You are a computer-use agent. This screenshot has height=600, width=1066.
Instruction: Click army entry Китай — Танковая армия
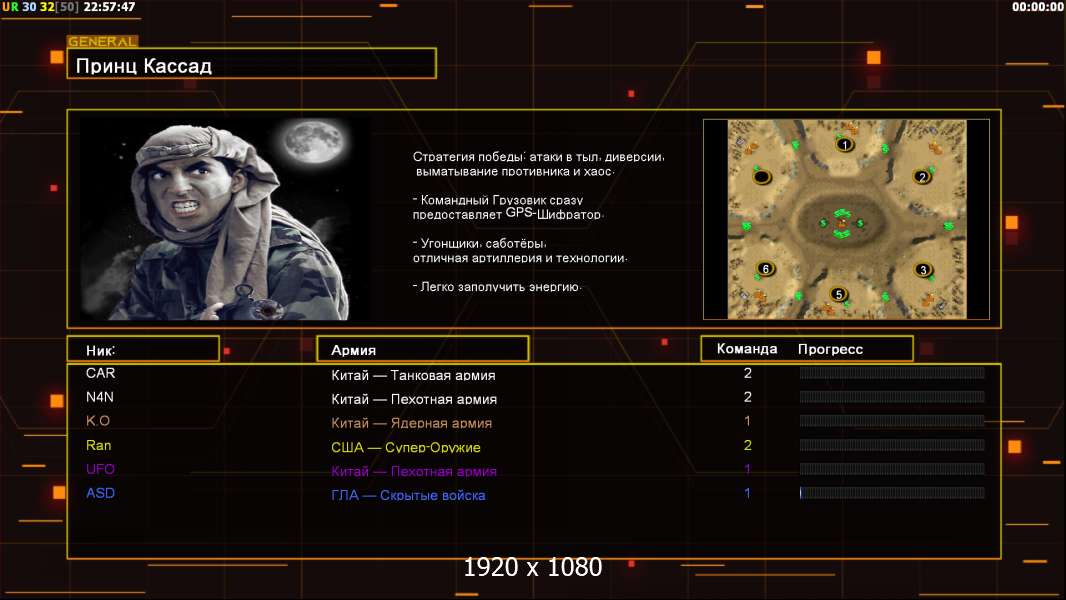pyautogui.click(x=413, y=375)
